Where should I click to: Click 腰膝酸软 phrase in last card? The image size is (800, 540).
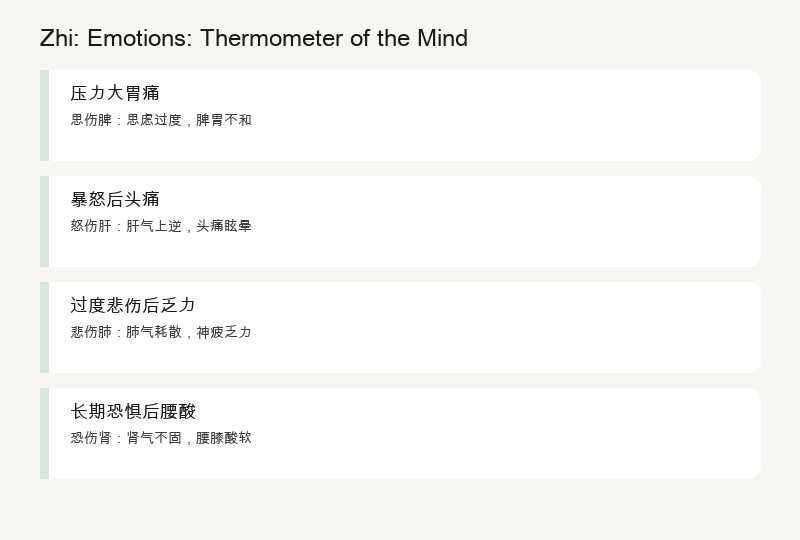(223, 438)
